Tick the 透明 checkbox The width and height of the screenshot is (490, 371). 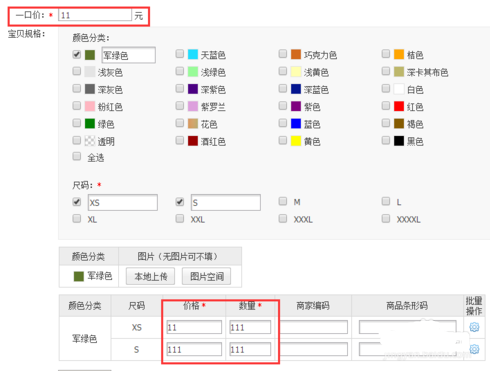[x=77, y=140]
